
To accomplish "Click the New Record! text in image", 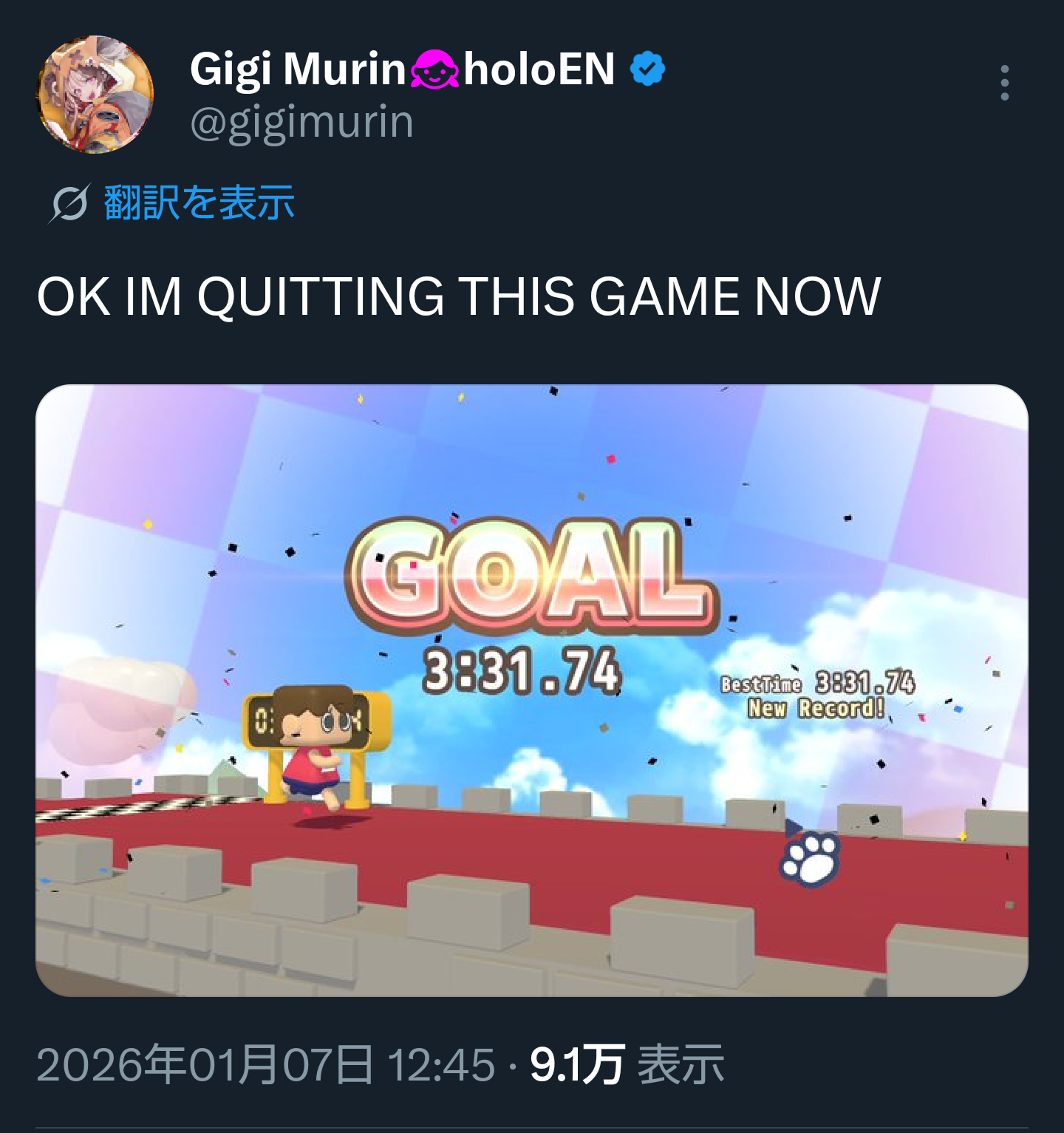I will pyautogui.click(x=816, y=709).
